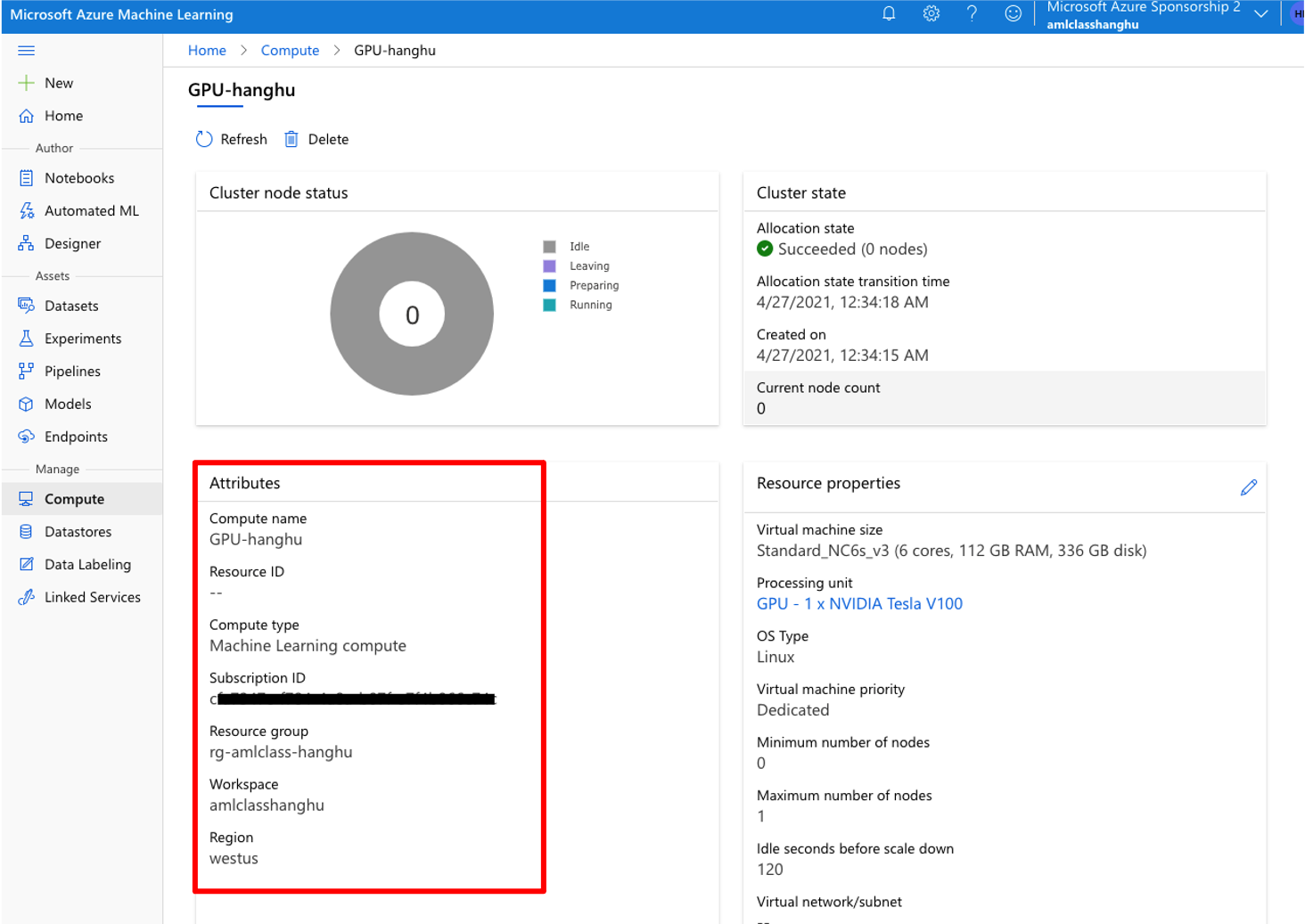Viewport: 1305px width, 924px height.
Task: Click the 4/27/2021, 12:34:15 AM created timestamp
Action: point(842,356)
